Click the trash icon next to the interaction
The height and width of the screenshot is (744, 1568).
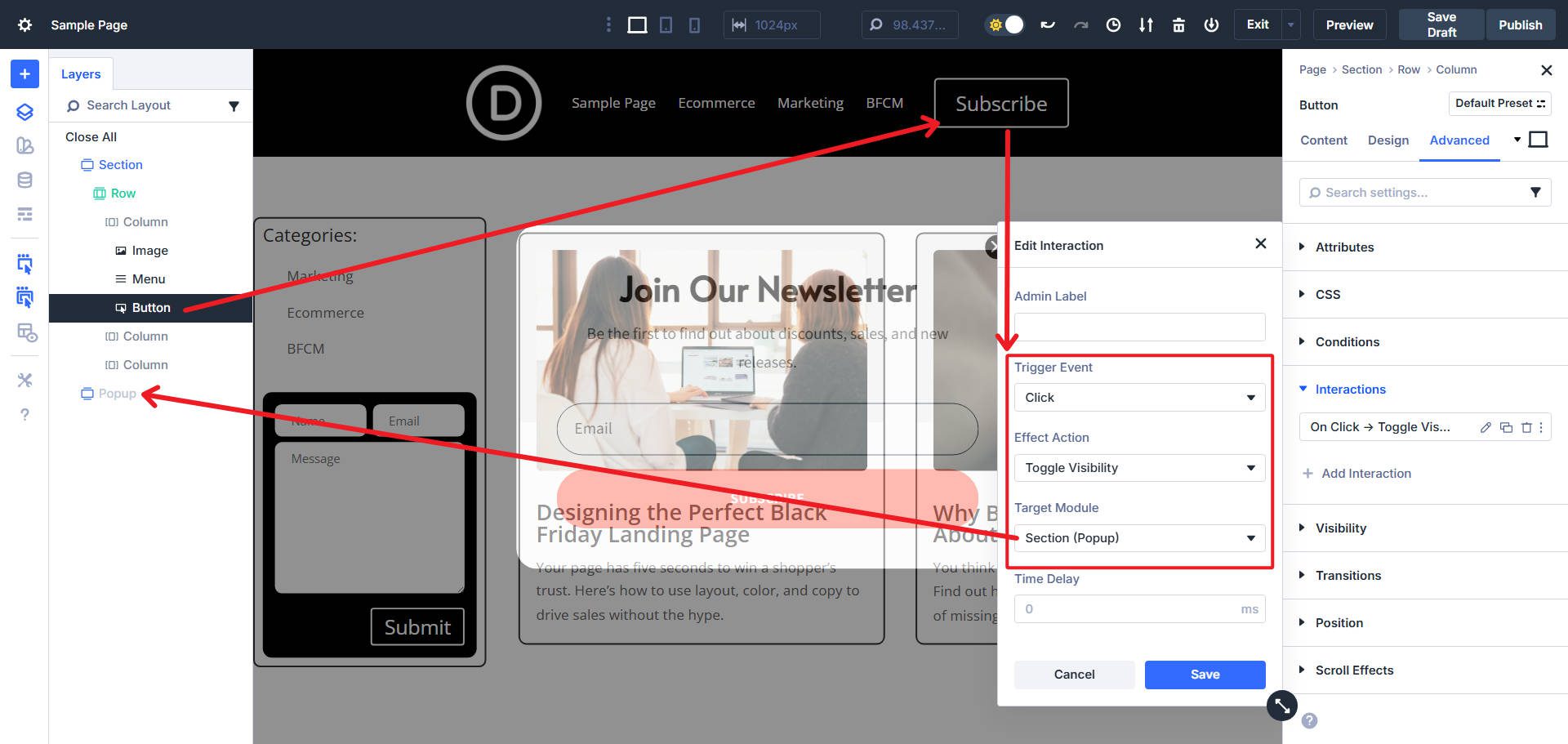pyautogui.click(x=1526, y=427)
